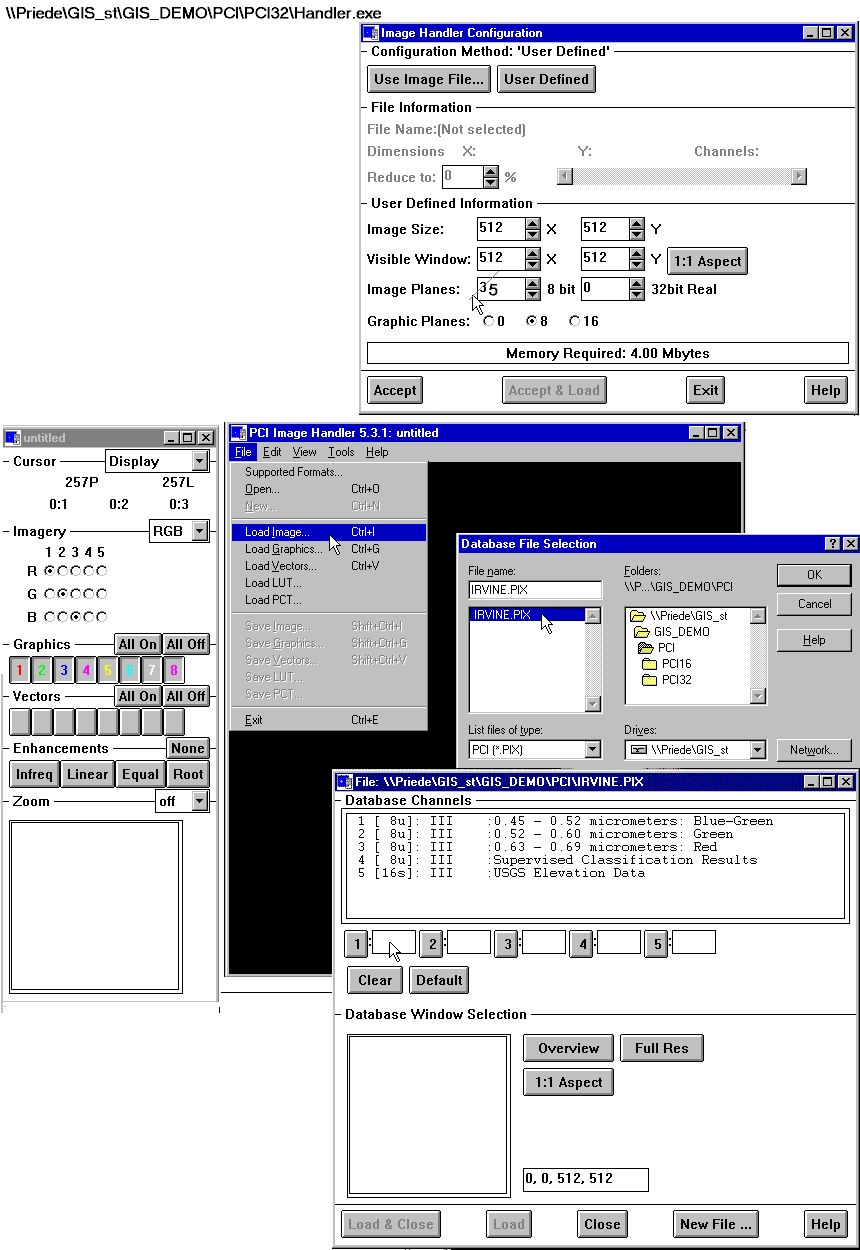The width and height of the screenshot is (860, 1250).
Task: Select 0 graphic planes radio button
Action: tap(488, 321)
